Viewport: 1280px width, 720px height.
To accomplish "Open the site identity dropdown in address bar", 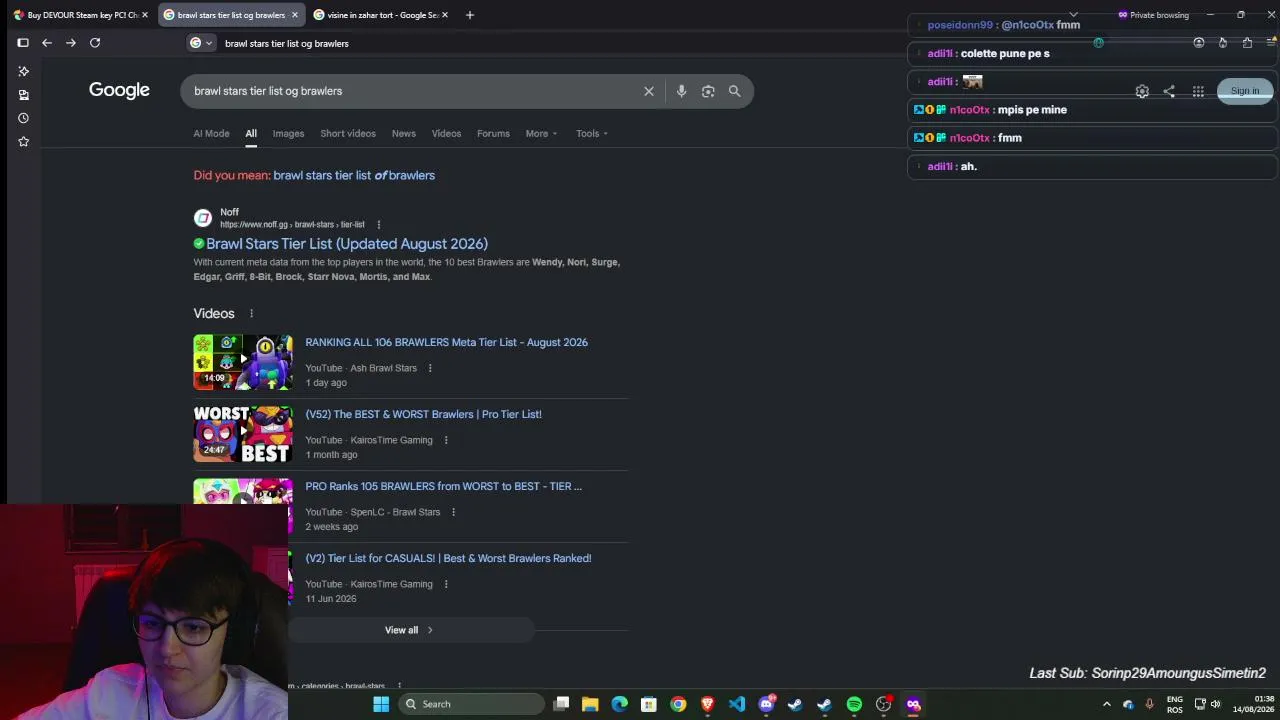I will [x=201, y=43].
